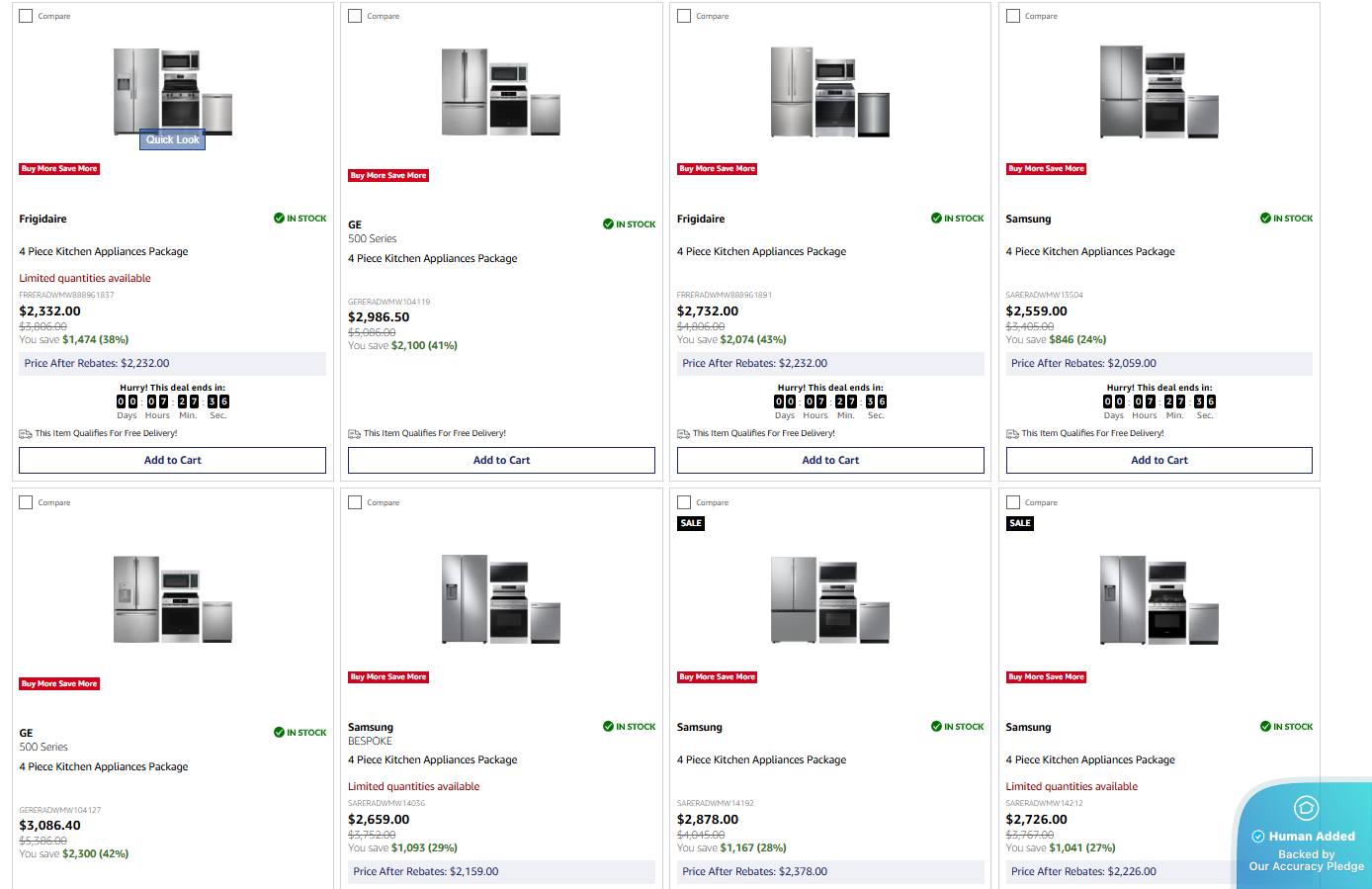Select Compare on the Samsung BESPOKE package
The image size is (1372, 889).
tap(355, 502)
